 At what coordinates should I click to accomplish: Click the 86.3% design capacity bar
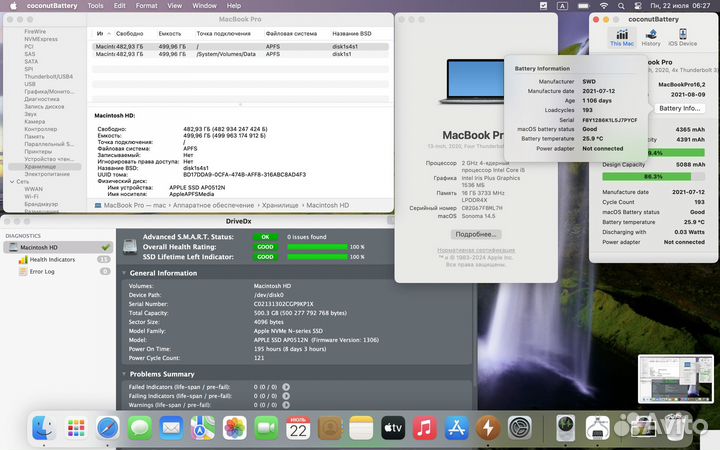pos(653,176)
